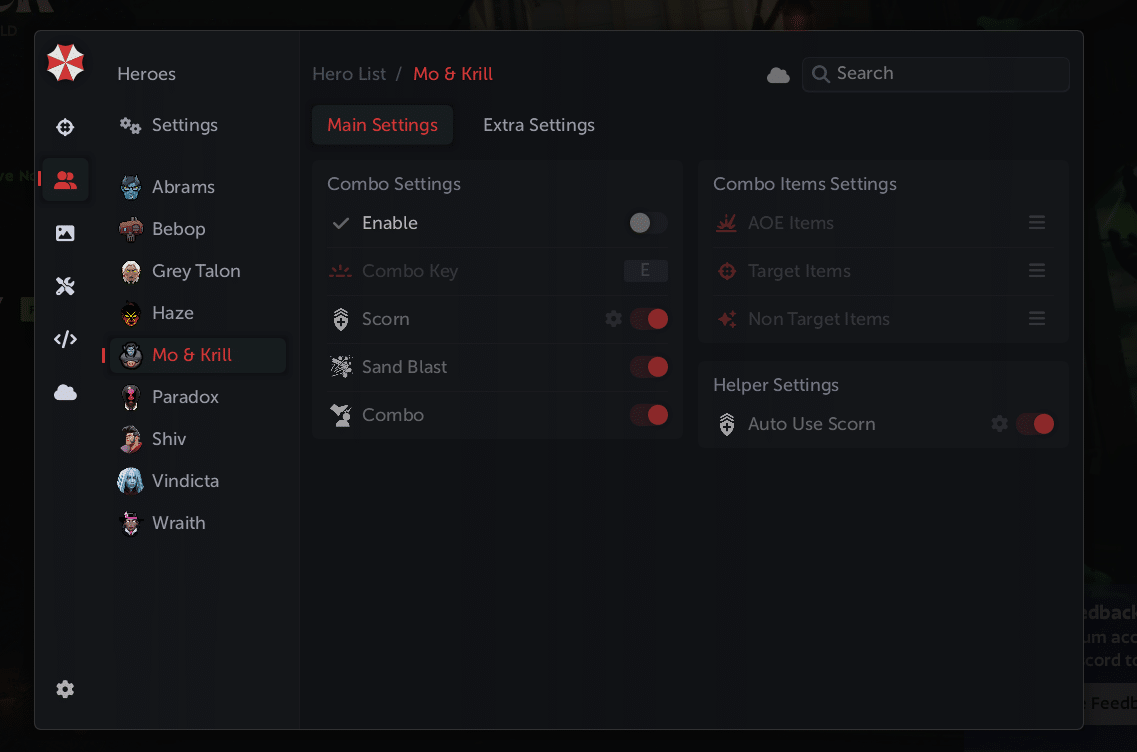Screen dimensions: 1137x752
Task: Expand the Target Items list menu
Action: tap(1037, 271)
